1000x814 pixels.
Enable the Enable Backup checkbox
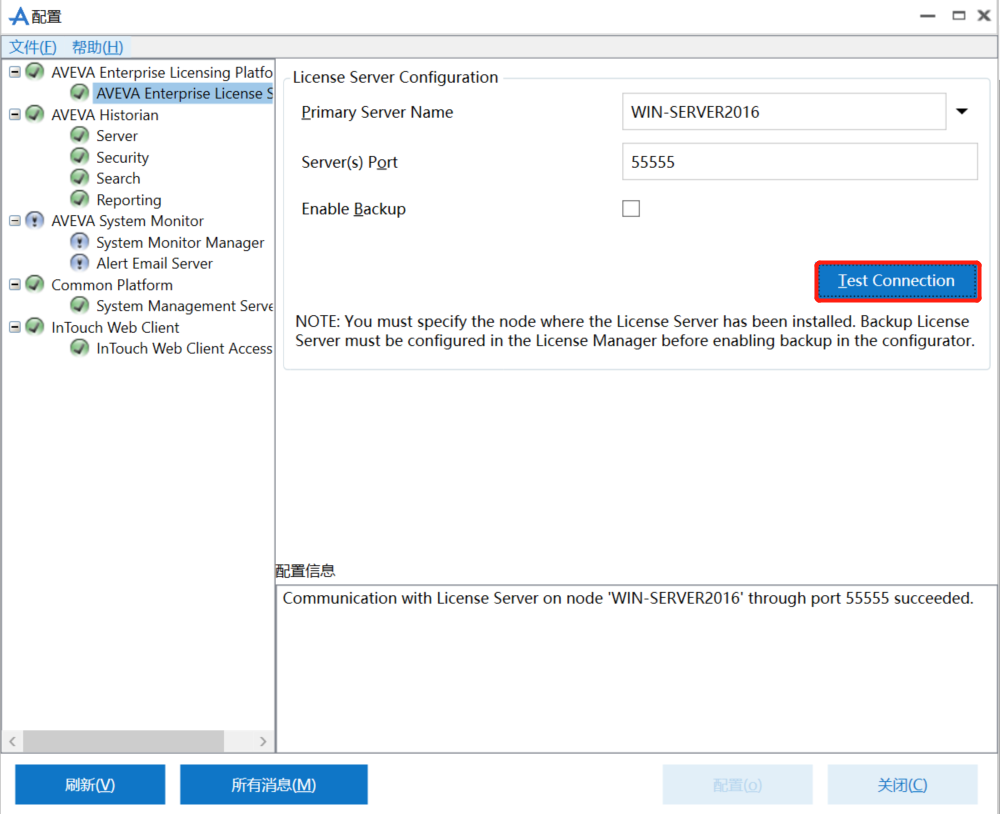(x=631, y=209)
